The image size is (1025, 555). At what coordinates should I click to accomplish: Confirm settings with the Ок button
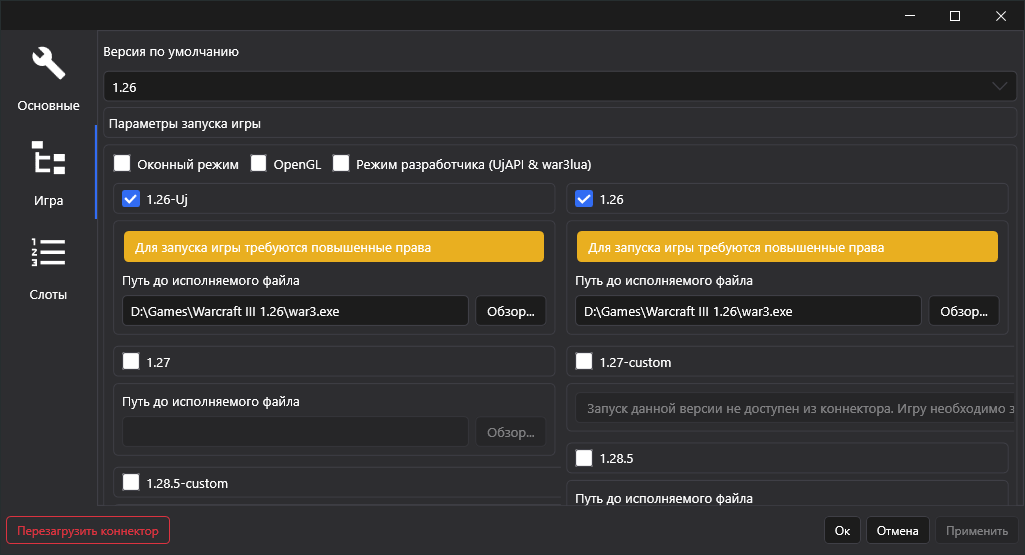coord(842,531)
